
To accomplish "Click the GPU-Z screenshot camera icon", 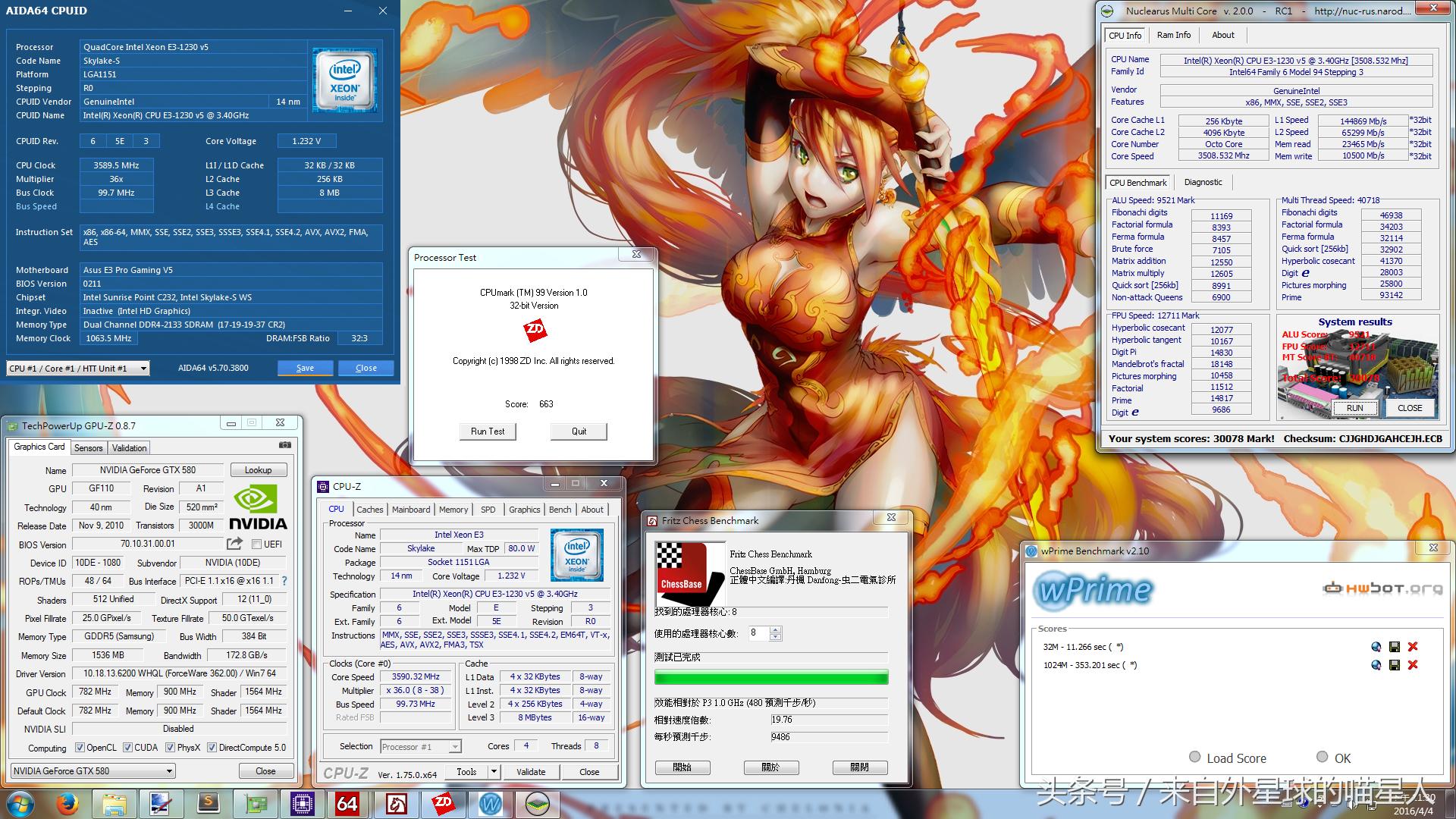I will (x=284, y=445).
